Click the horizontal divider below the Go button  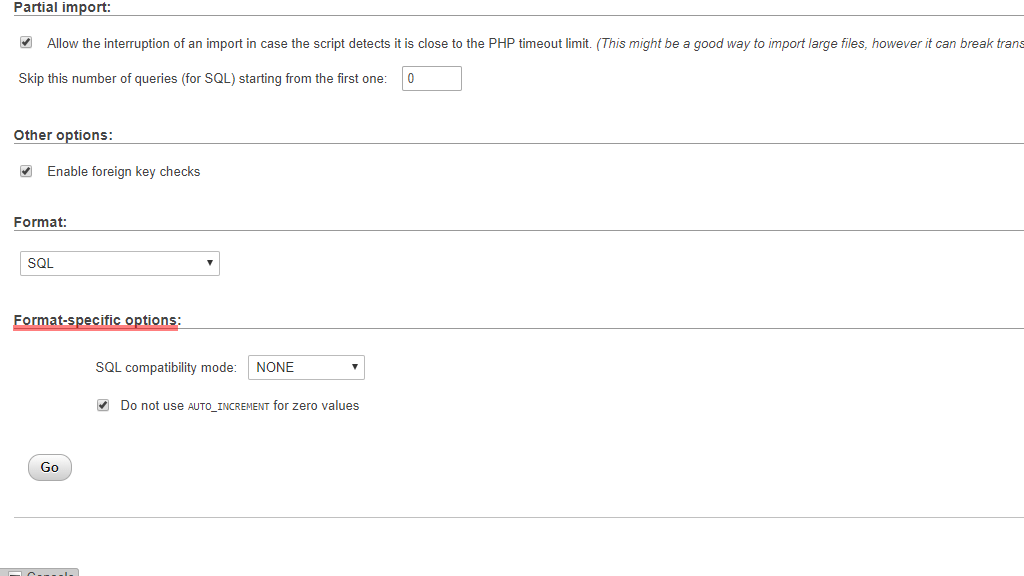[x=518, y=517]
